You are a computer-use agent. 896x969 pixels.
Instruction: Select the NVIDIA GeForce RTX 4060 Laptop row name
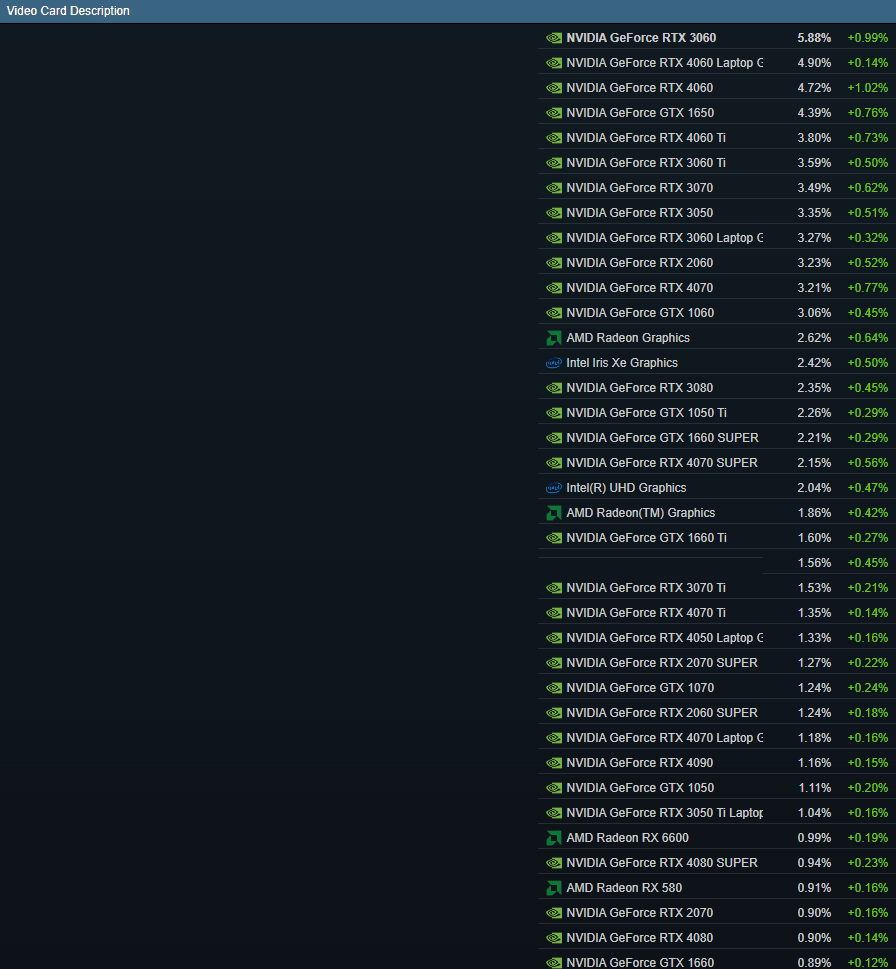click(x=663, y=63)
